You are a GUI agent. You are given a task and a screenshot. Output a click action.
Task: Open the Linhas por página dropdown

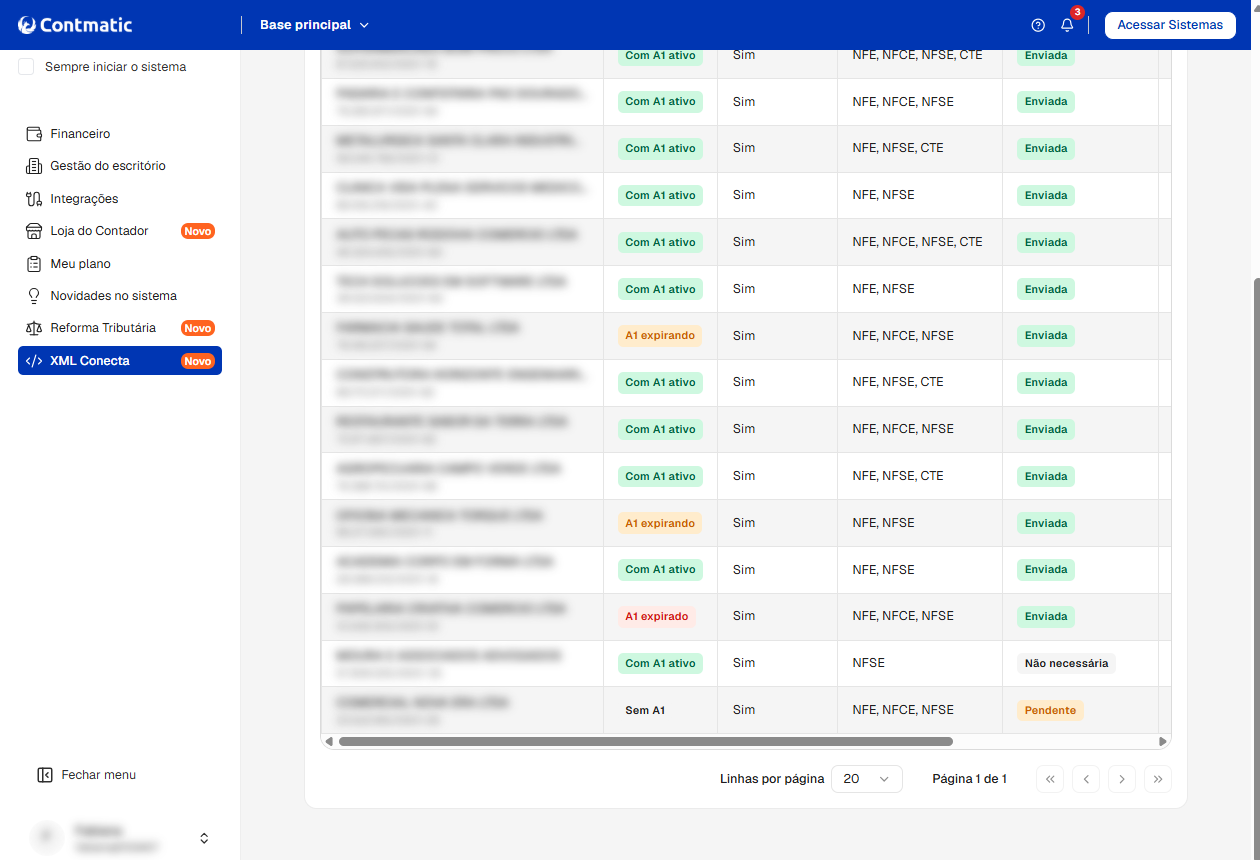coord(867,779)
